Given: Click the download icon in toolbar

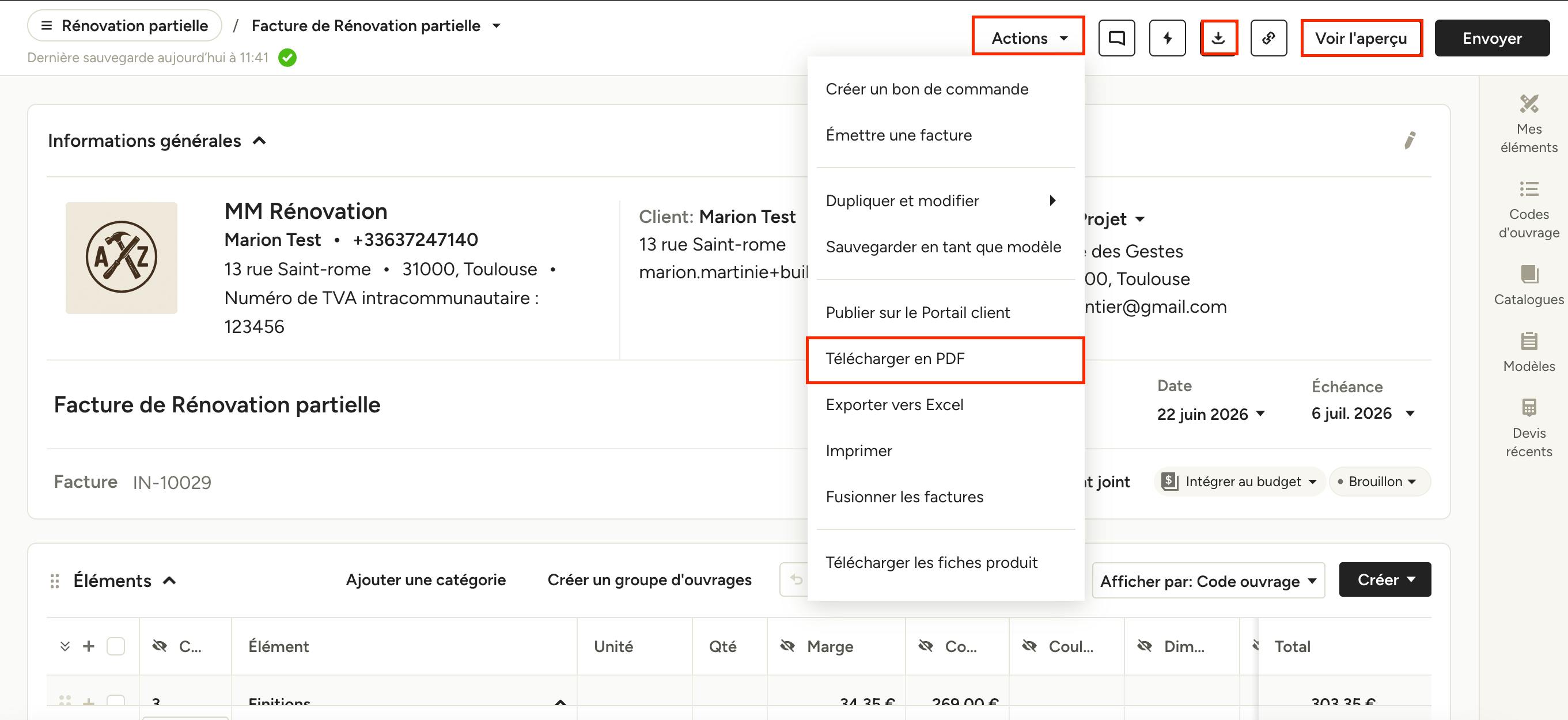Looking at the screenshot, I should point(1218,38).
